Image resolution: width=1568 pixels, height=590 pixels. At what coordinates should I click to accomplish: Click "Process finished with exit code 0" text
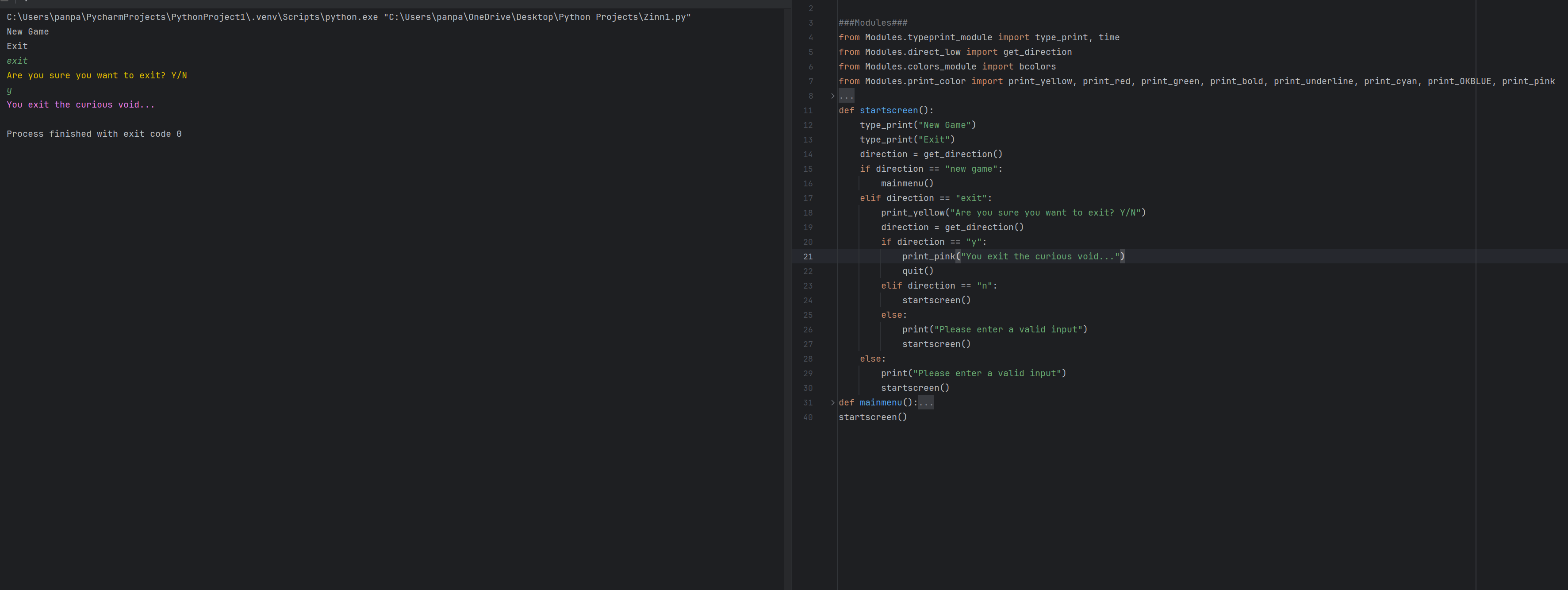point(94,134)
